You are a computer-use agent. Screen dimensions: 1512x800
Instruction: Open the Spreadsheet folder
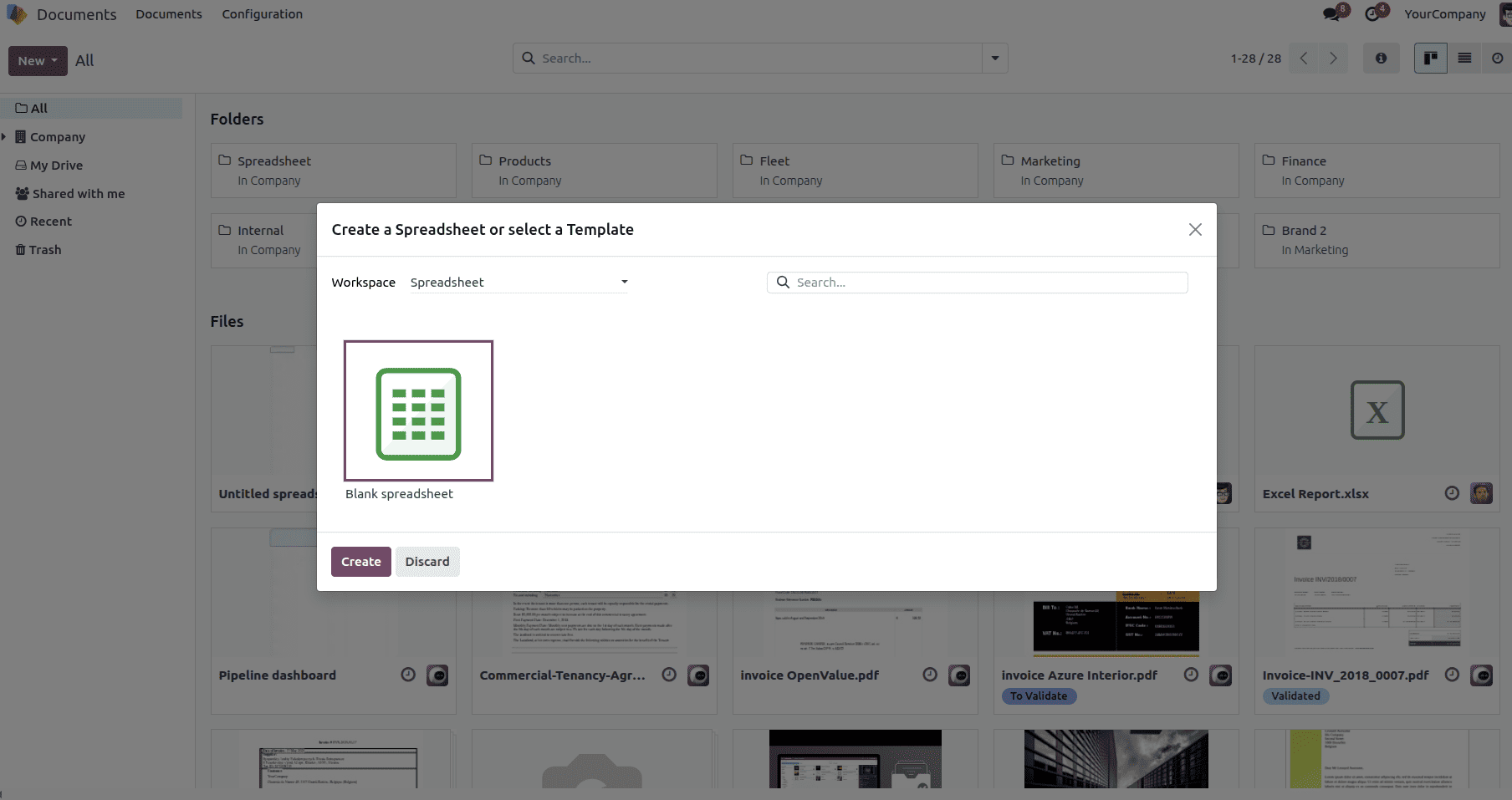click(x=334, y=171)
